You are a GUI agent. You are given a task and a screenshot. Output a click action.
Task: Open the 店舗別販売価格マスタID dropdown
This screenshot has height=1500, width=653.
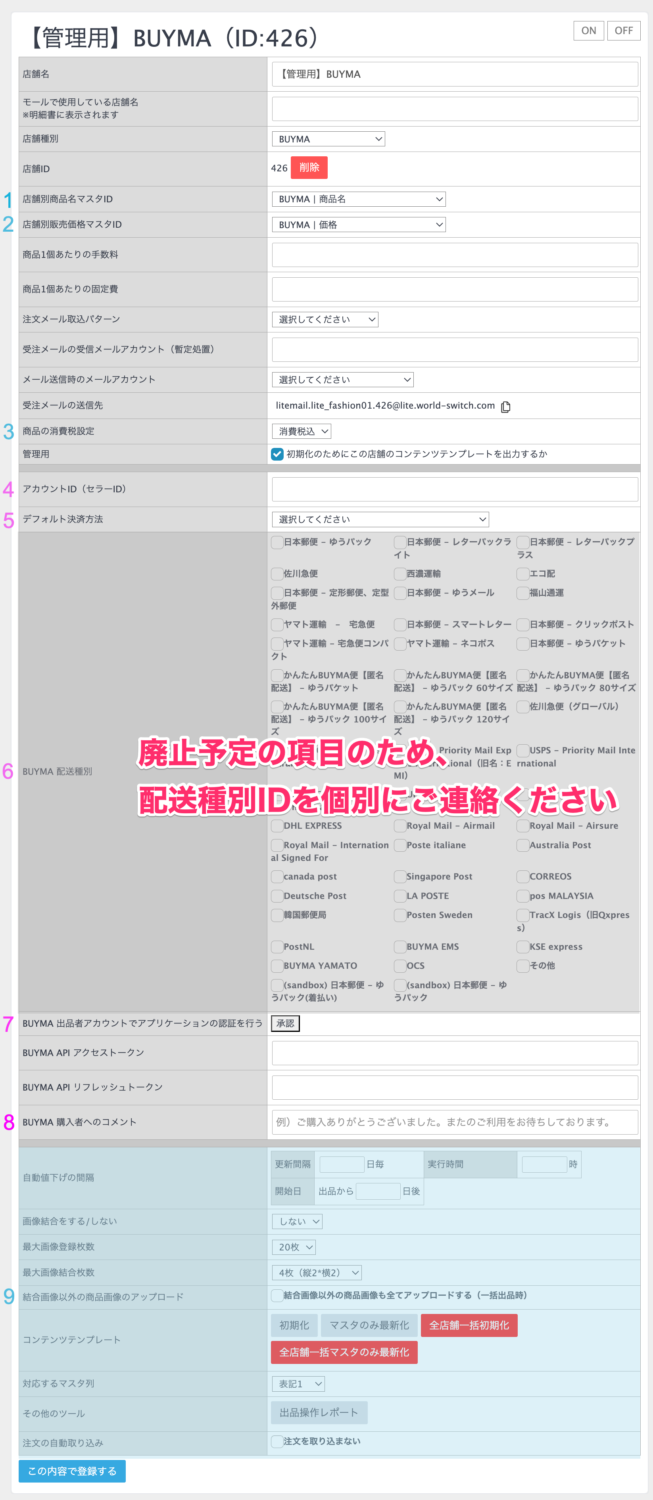pyautogui.click(x=358, y=225)
